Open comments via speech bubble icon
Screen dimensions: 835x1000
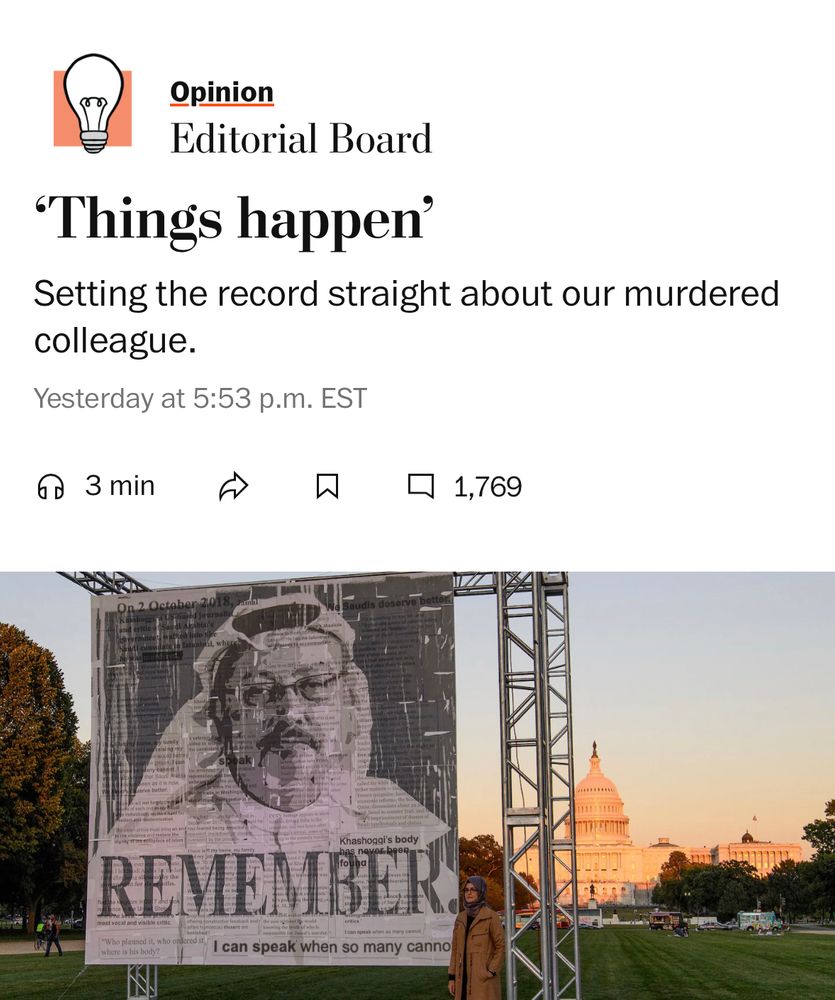421,485
